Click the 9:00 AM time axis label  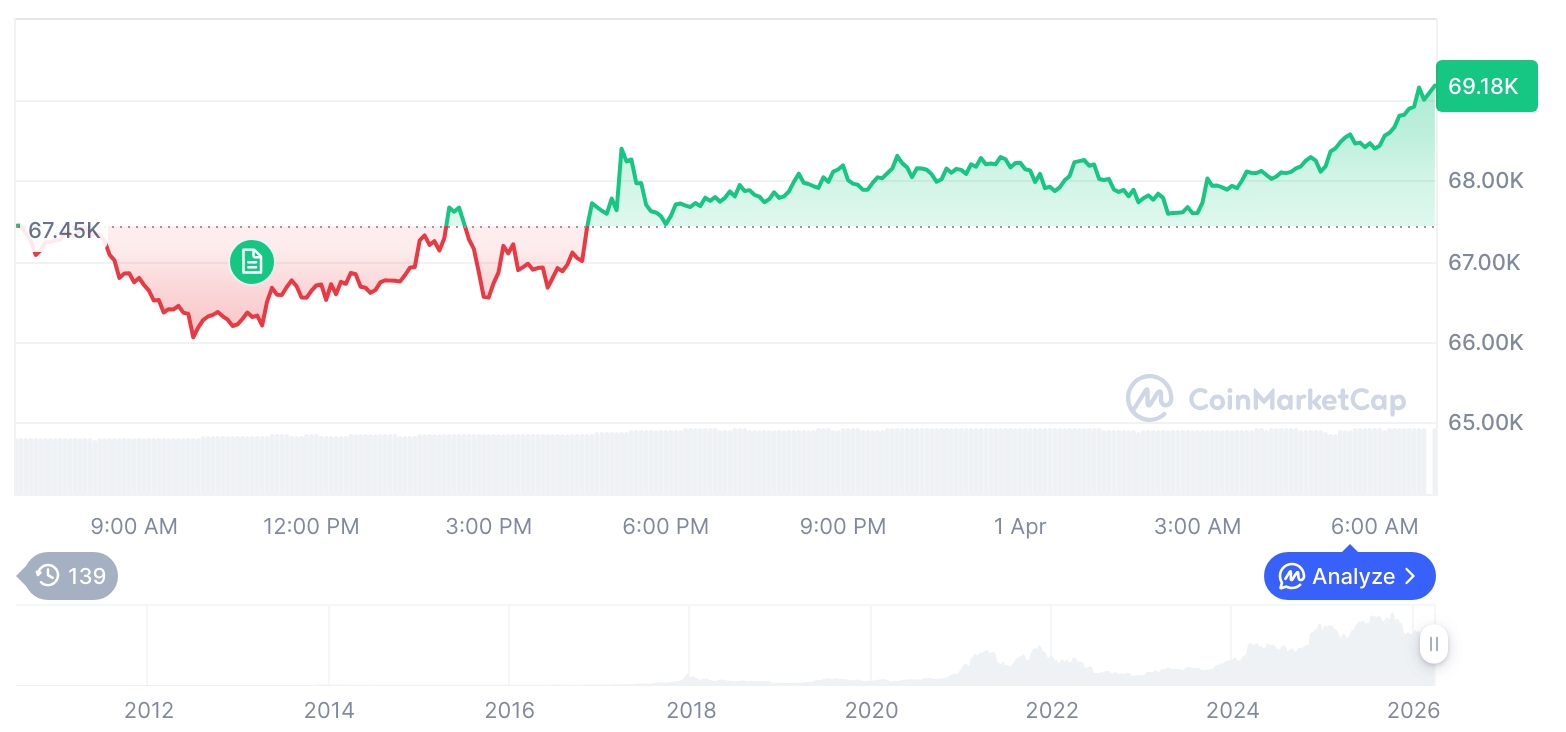(134, 527)
